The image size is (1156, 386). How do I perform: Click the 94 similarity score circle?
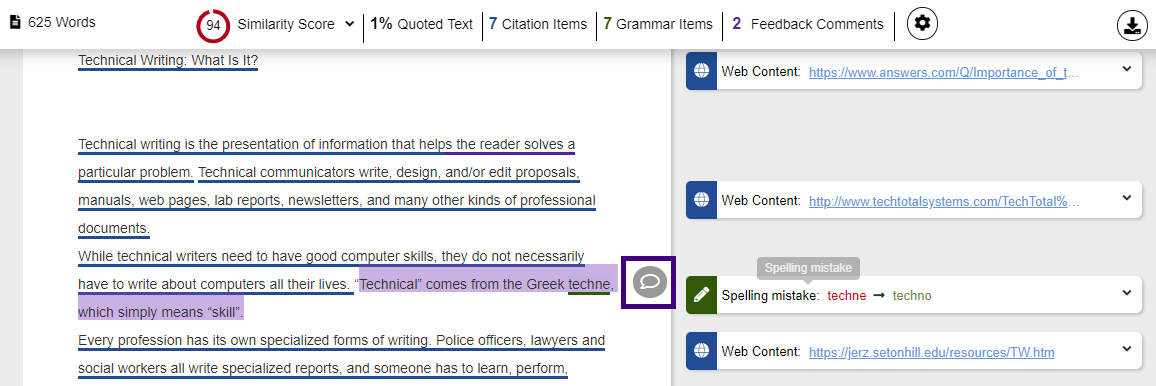click(213, 25)
